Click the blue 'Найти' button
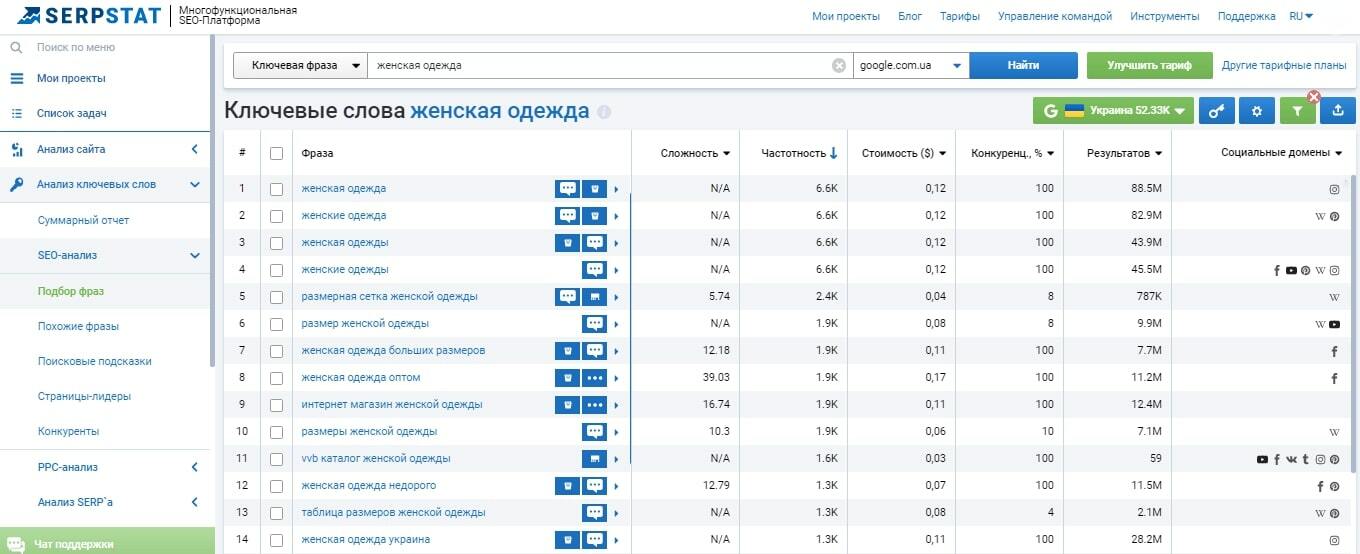The width and height of the screenshot is (1360, 554). point(1023,65)
